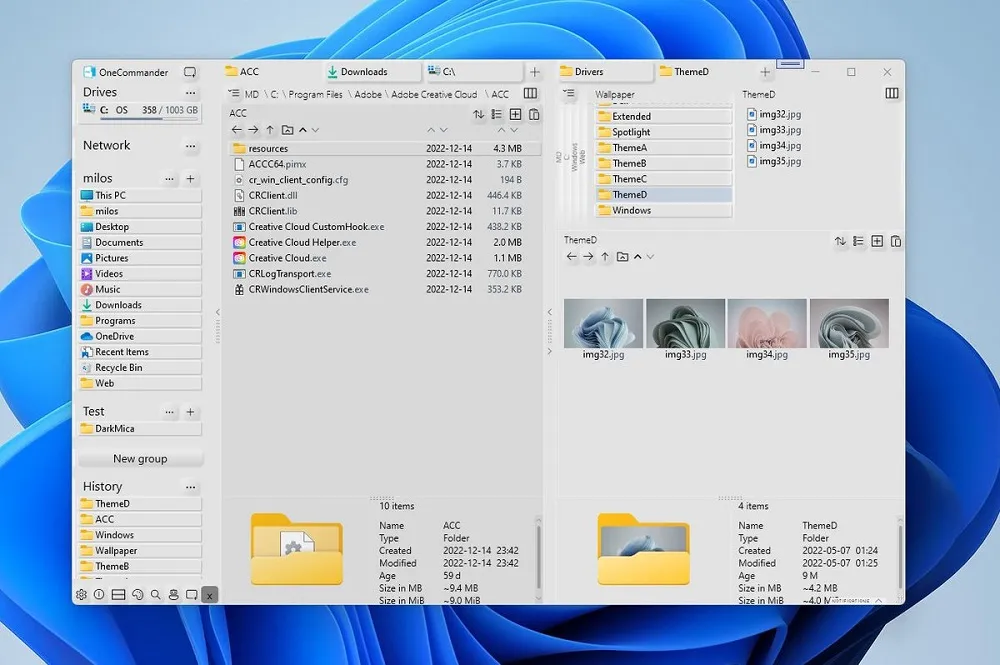This screenshot has width=1000, height=665.
Task: Open right pane path menu icon
Action: [568, 94]
